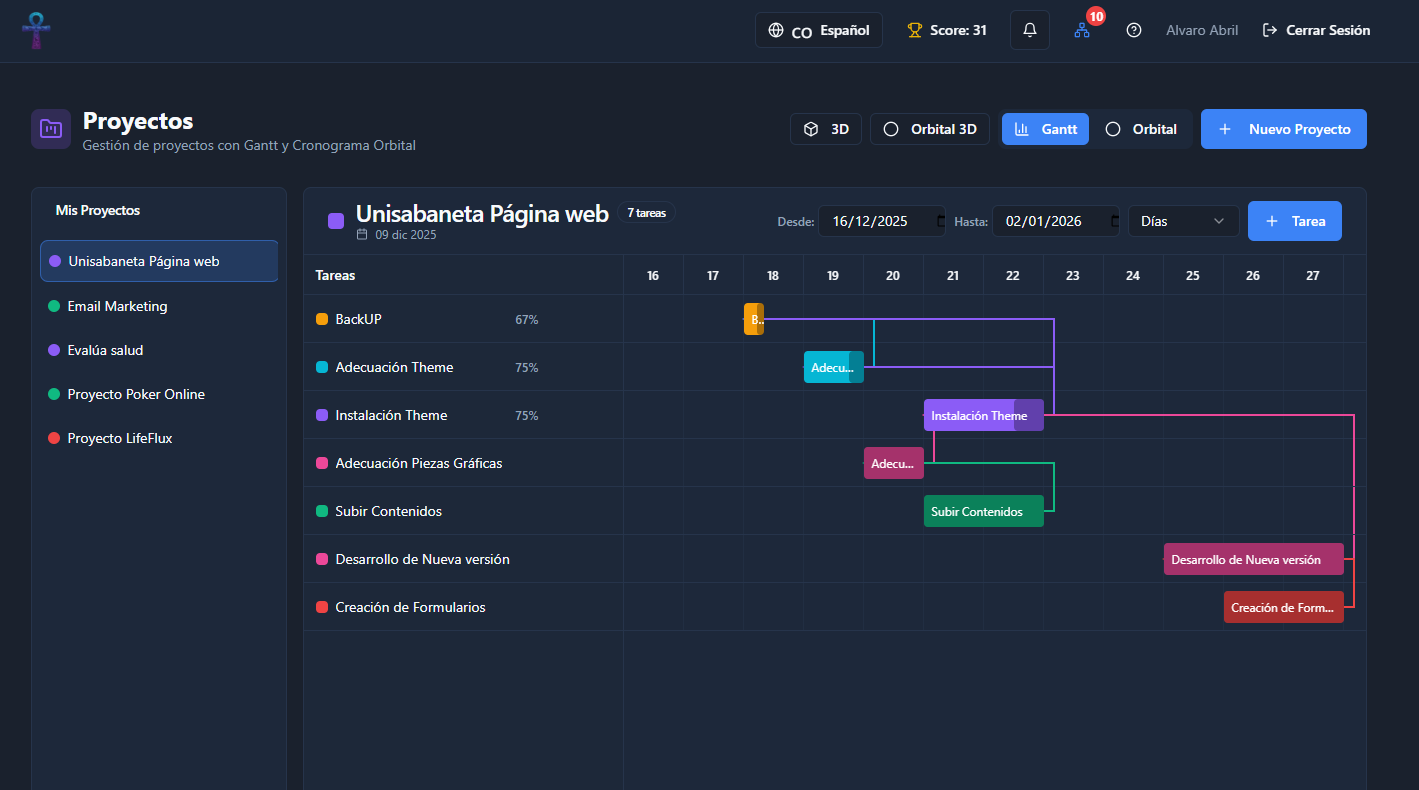This screenshot has width=1419, height=790.
Task: Click green dot of Email Marketing project
Action: [x=54, y=306]
